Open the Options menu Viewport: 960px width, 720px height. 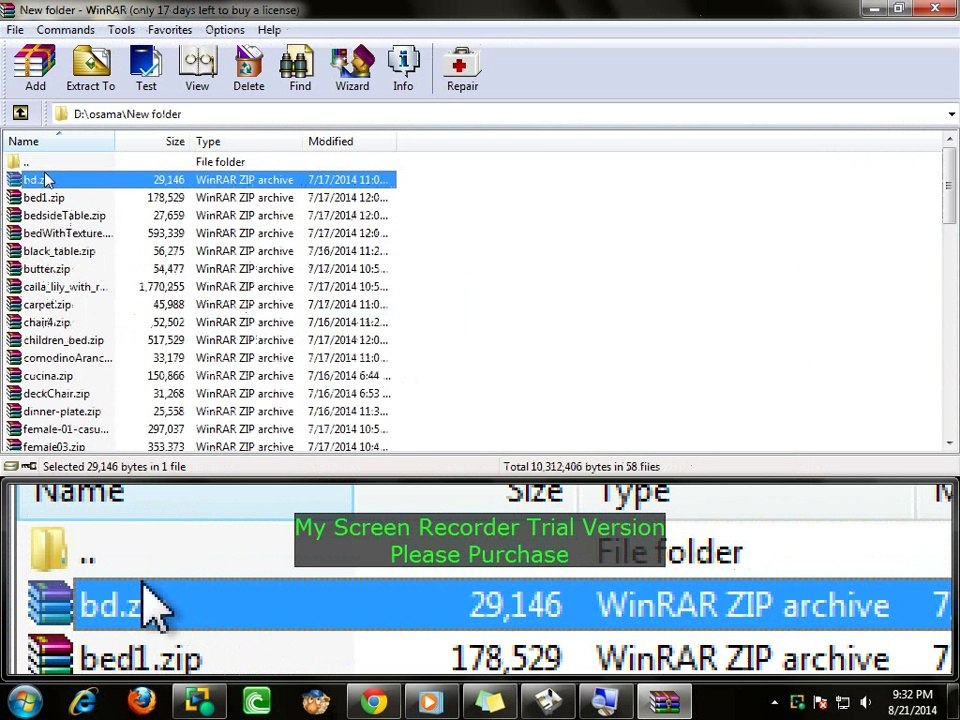225,29
